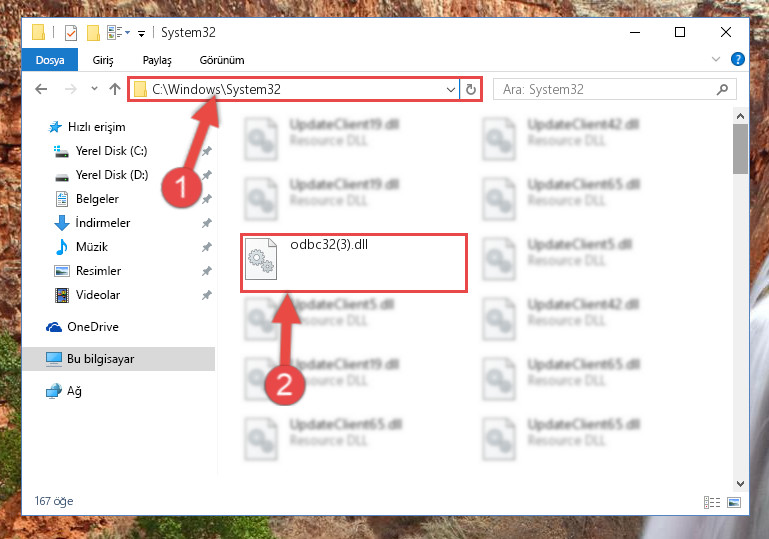The image size is (769, 539).
Task: Open the recent locations dropdown arrow
Action: [x=94, y=89]
